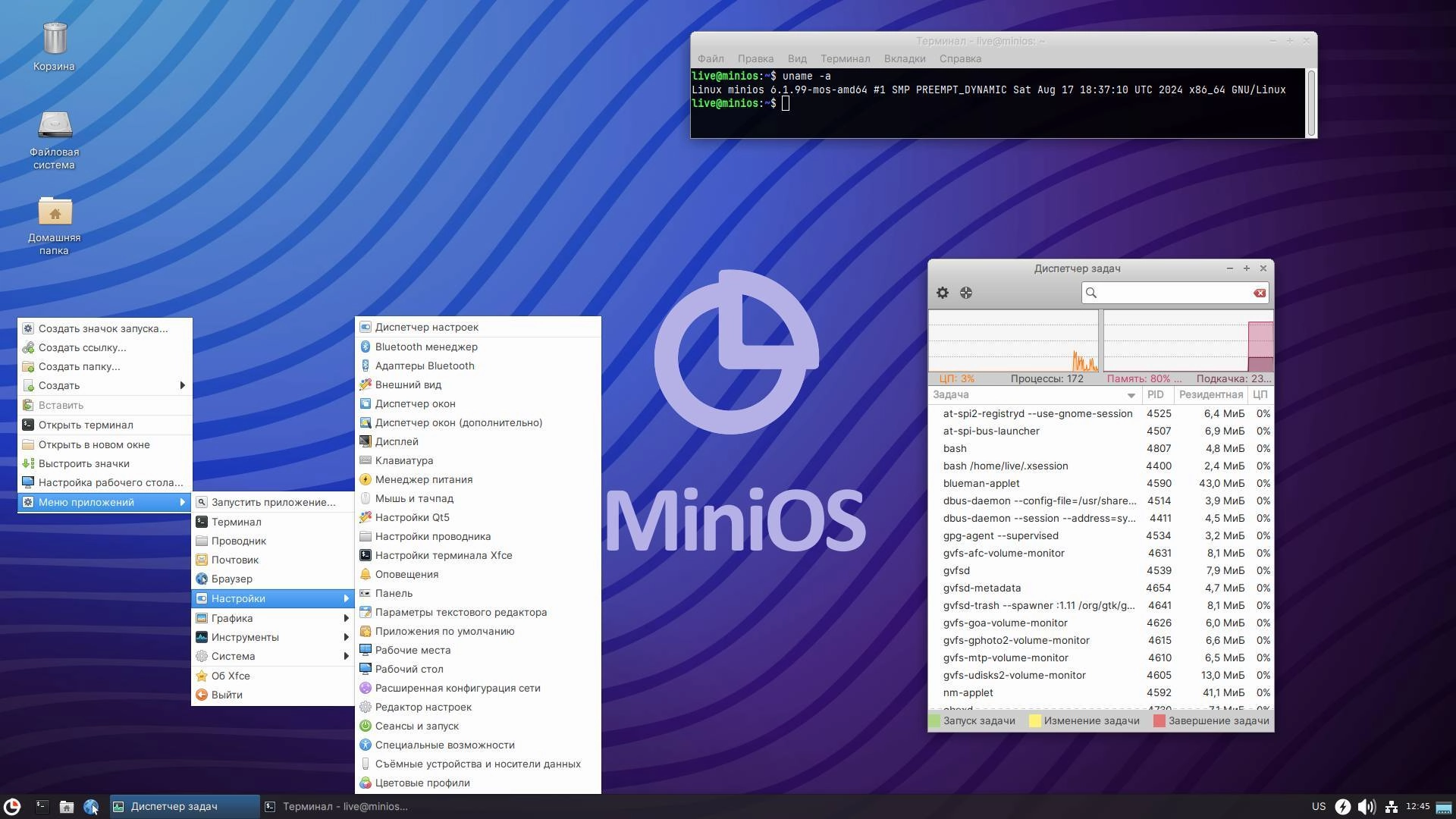Open file manager from the panel launcher icon

tap(67, 807)
